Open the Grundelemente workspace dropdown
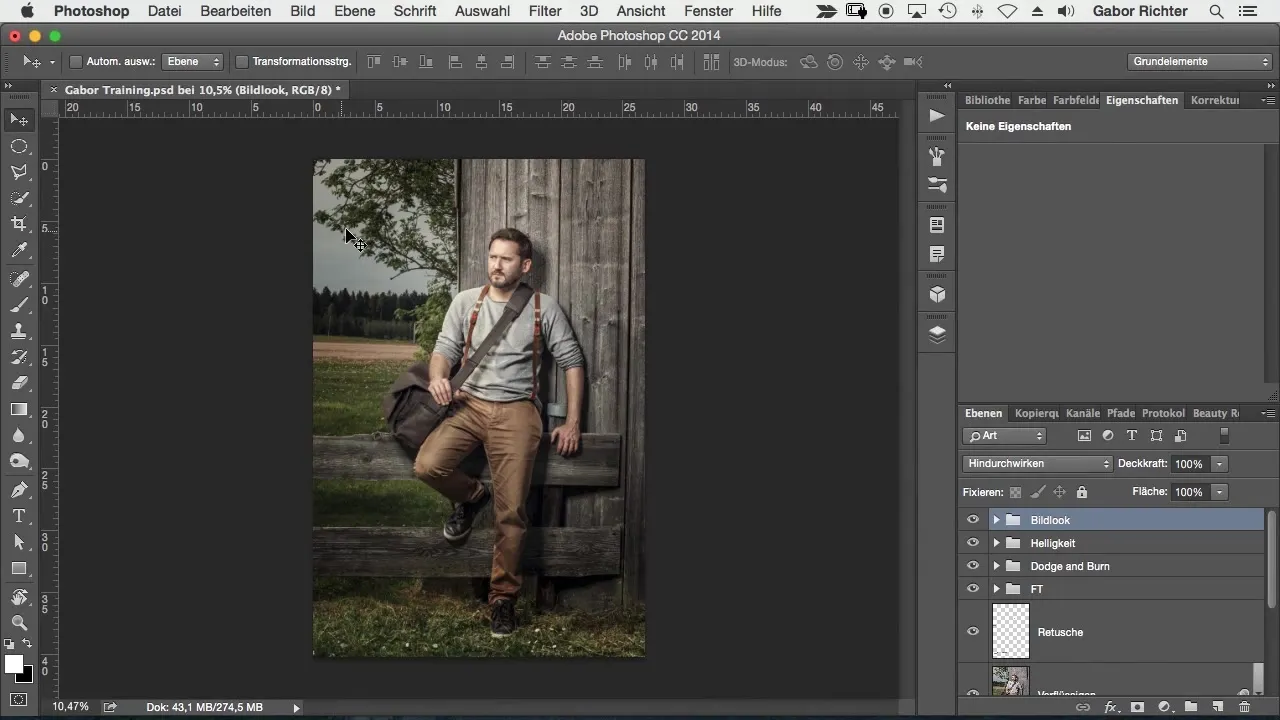 tap(1199, 62)
